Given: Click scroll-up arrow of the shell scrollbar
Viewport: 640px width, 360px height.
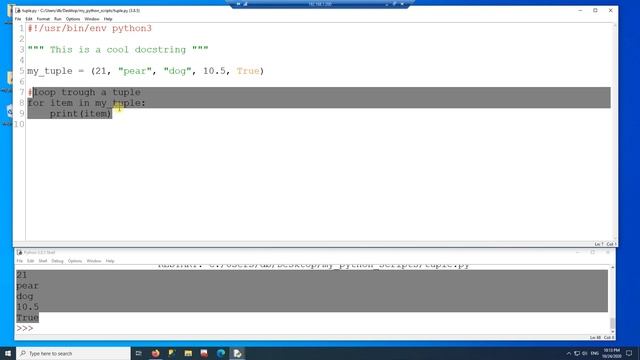Looking at the screenshot, I should pyautogui.click(x=612, y=267).
